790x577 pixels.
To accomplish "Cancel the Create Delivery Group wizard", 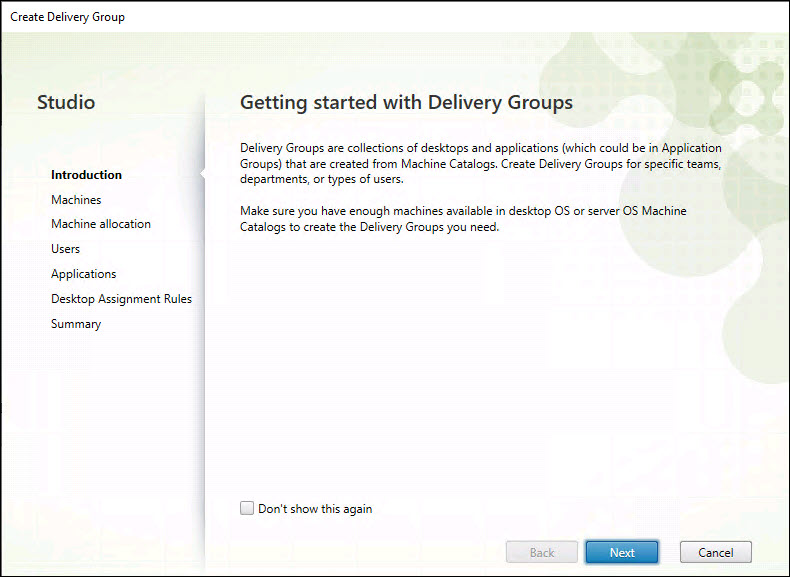I will click(715, 552).
